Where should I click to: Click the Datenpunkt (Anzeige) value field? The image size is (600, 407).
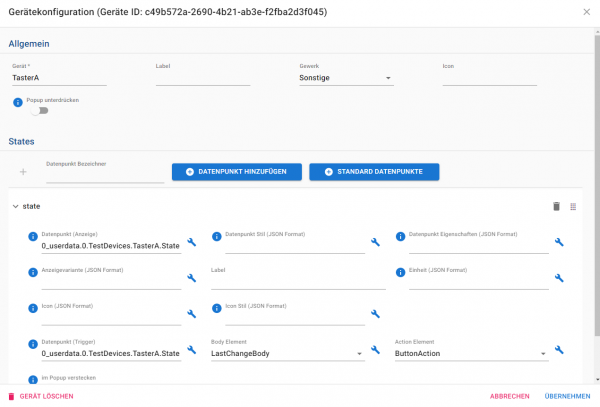pyautogui.click(x=111, y=246)
